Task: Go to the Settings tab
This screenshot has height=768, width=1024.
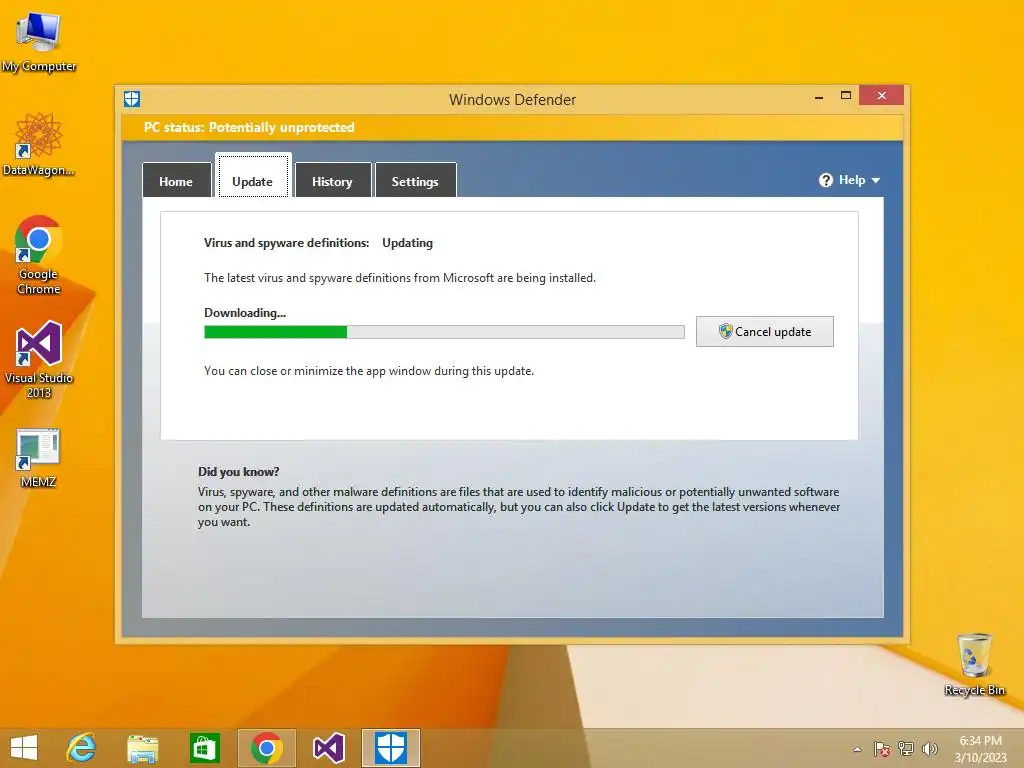Action: point(415,180)
